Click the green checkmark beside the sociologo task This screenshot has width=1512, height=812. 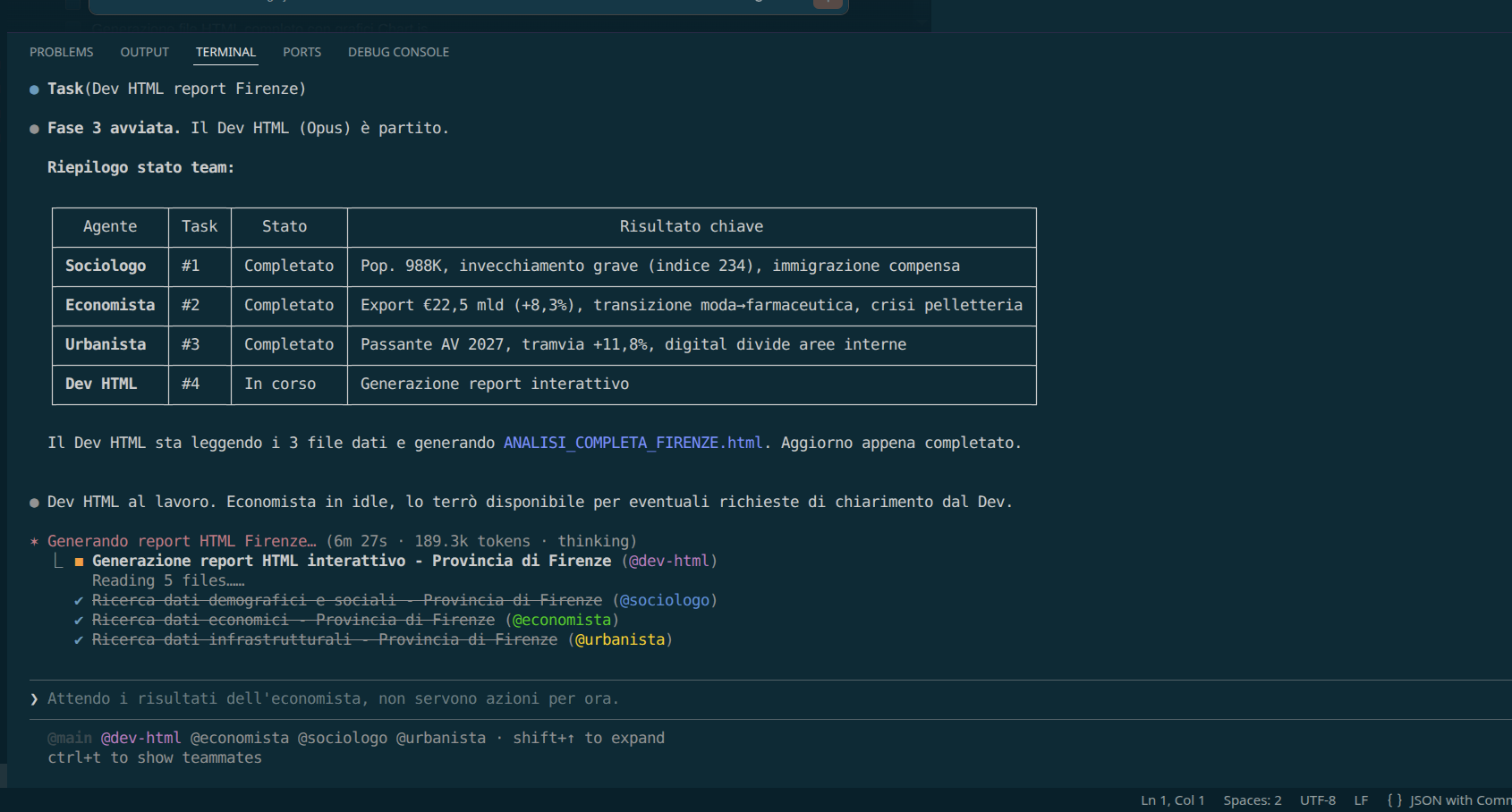click(78, 600)
